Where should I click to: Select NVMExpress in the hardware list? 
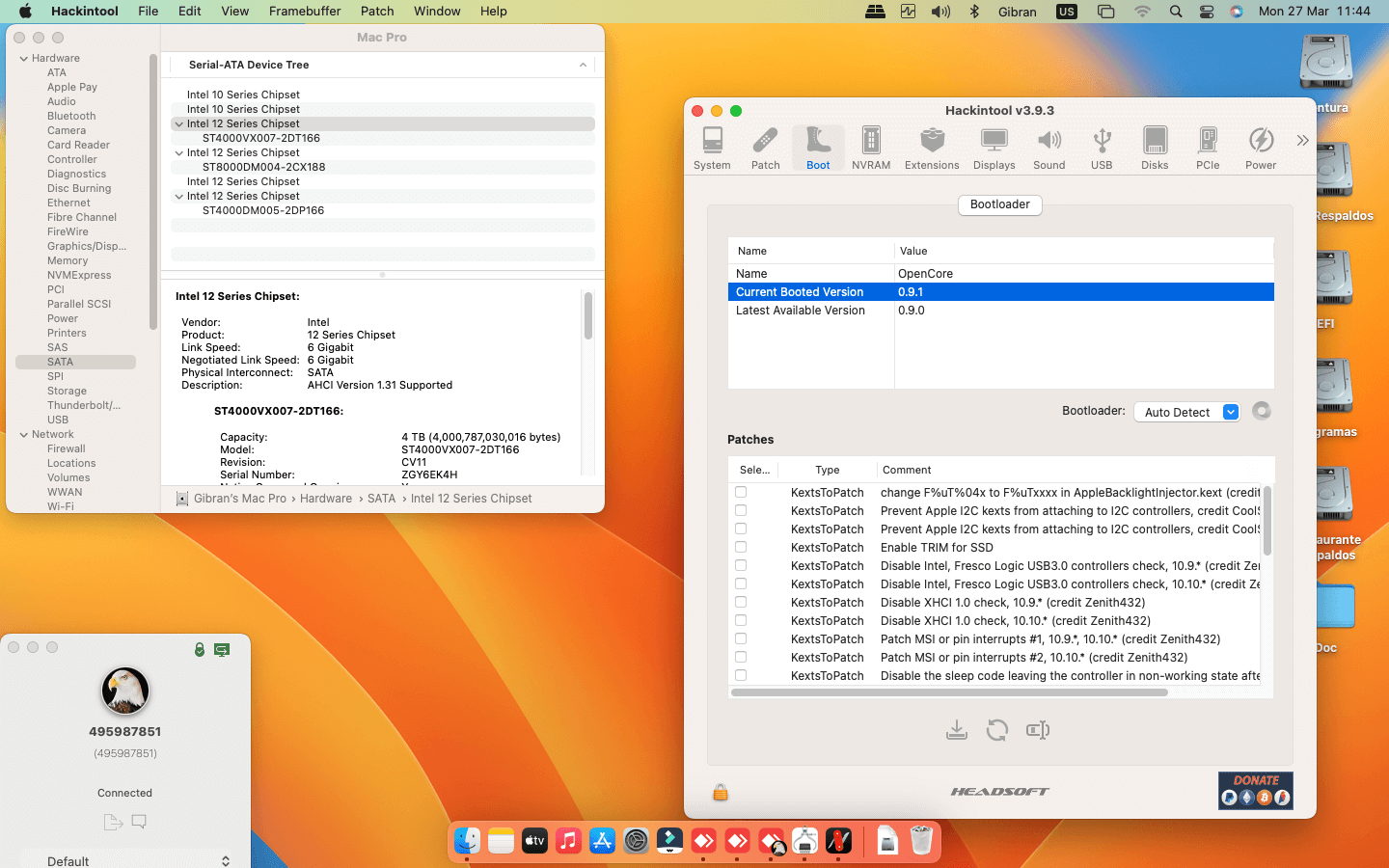pyautogui.click(x=79, y=275)
